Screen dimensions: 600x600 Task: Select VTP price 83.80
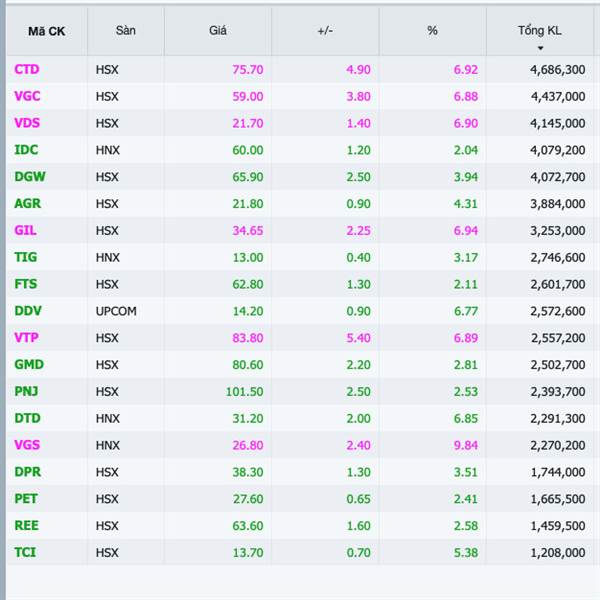[x=248, y=338]
